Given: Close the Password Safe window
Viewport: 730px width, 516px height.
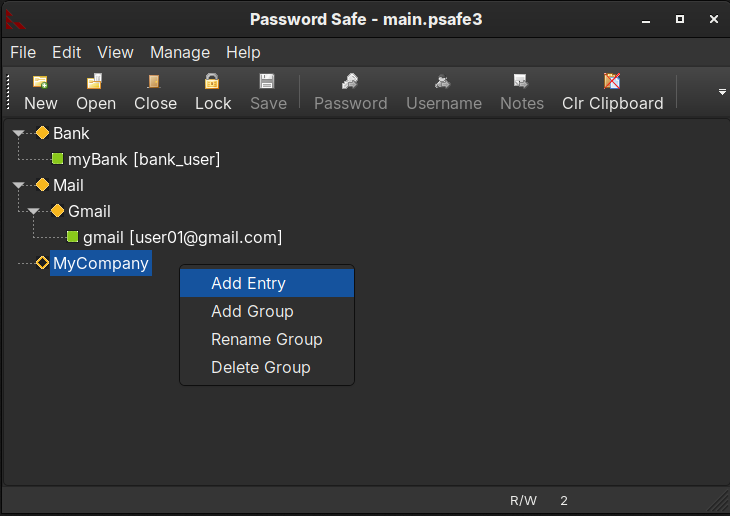Looking at the screenshot, I should pos(714,19).
